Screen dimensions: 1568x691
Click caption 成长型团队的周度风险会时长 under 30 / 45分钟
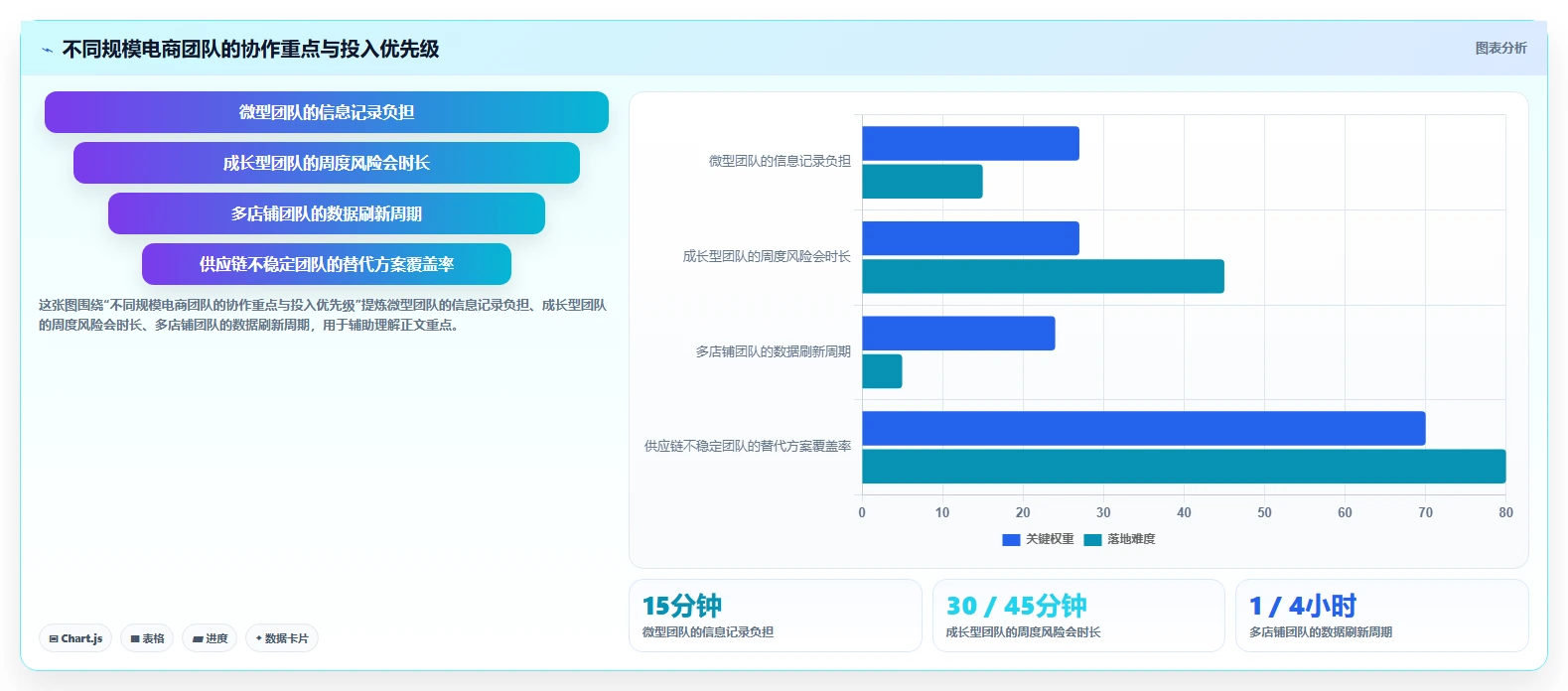pos(1024,632)
